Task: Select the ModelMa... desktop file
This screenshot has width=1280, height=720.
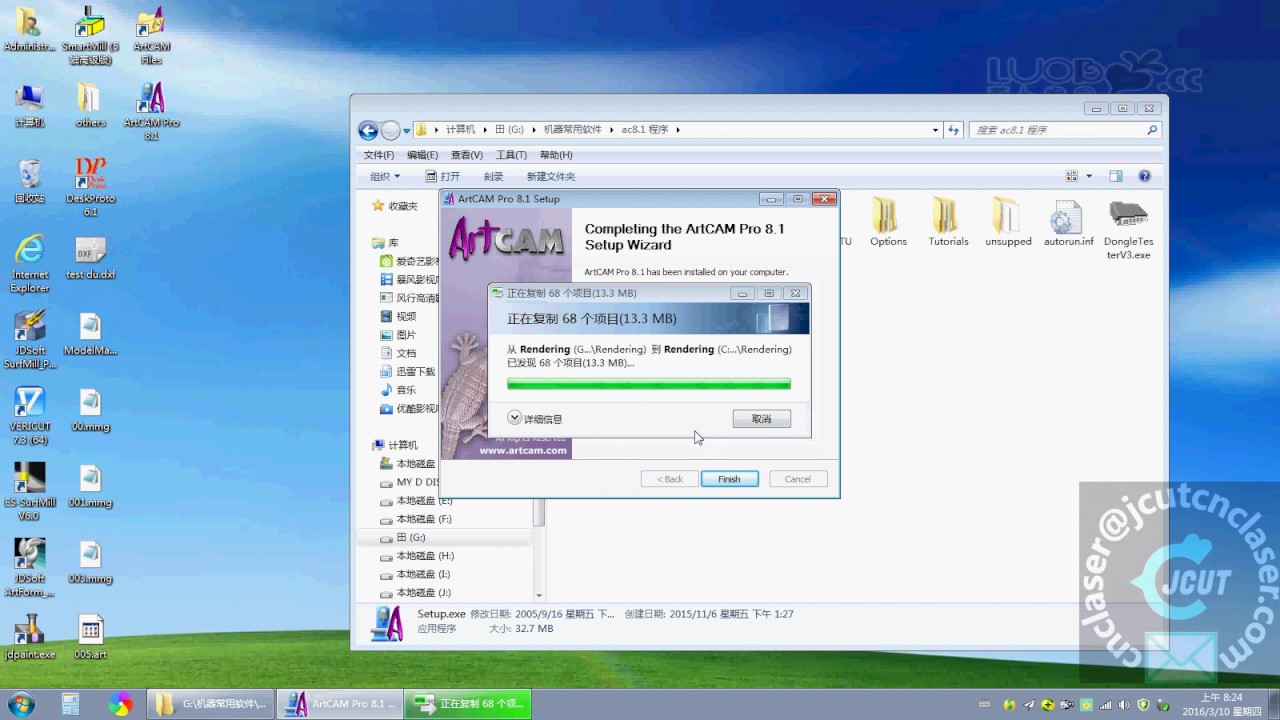Action: 90,334
